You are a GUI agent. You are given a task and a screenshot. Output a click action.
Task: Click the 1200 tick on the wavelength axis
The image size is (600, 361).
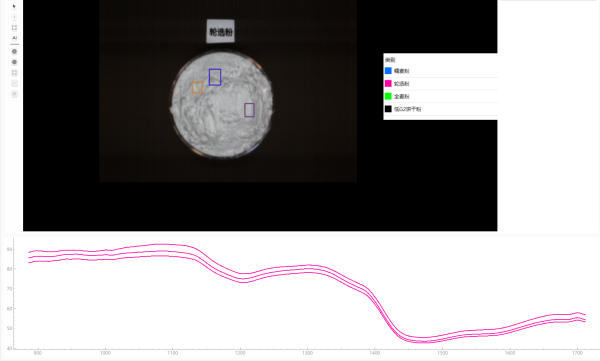pyautogui.click(x=240, y=353)
